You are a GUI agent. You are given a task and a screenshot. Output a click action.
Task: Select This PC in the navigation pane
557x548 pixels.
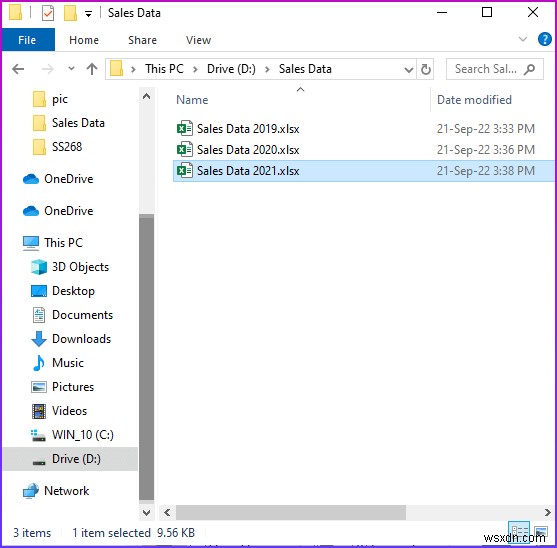(x=64, y=243)
